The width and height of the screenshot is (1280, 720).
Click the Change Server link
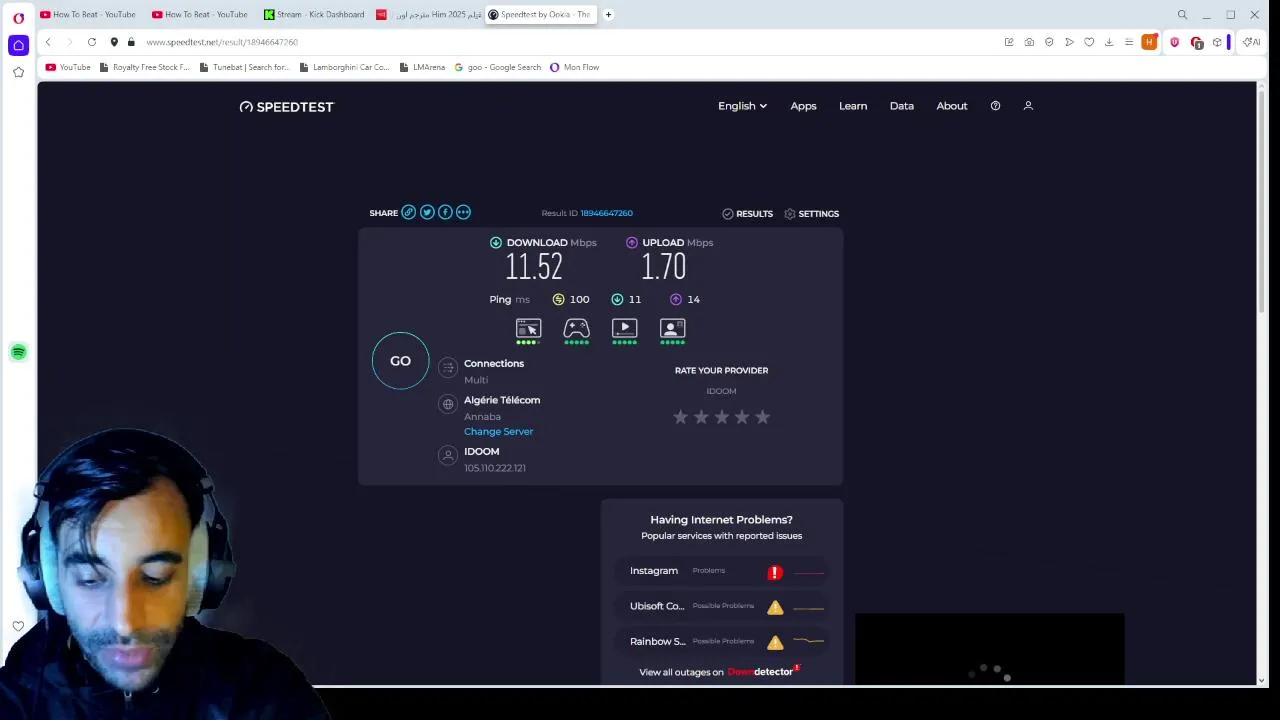498,431
